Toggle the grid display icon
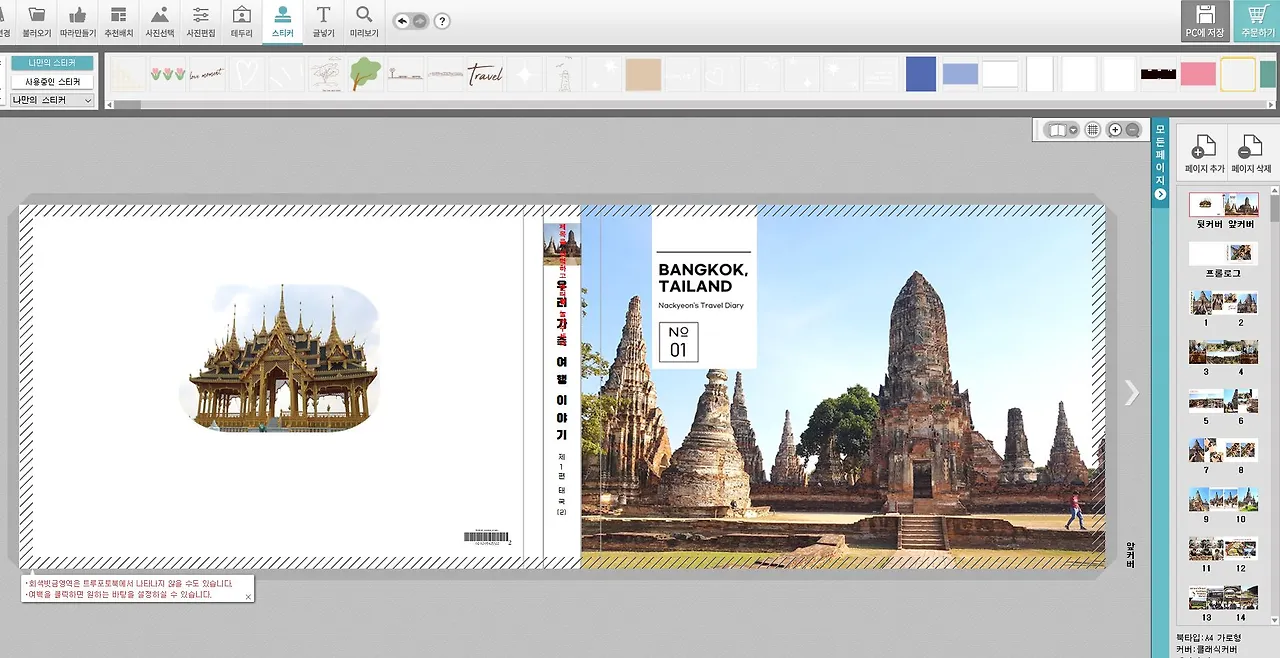This screenshot has width=1280, height=658. [x=1093, y=130]
